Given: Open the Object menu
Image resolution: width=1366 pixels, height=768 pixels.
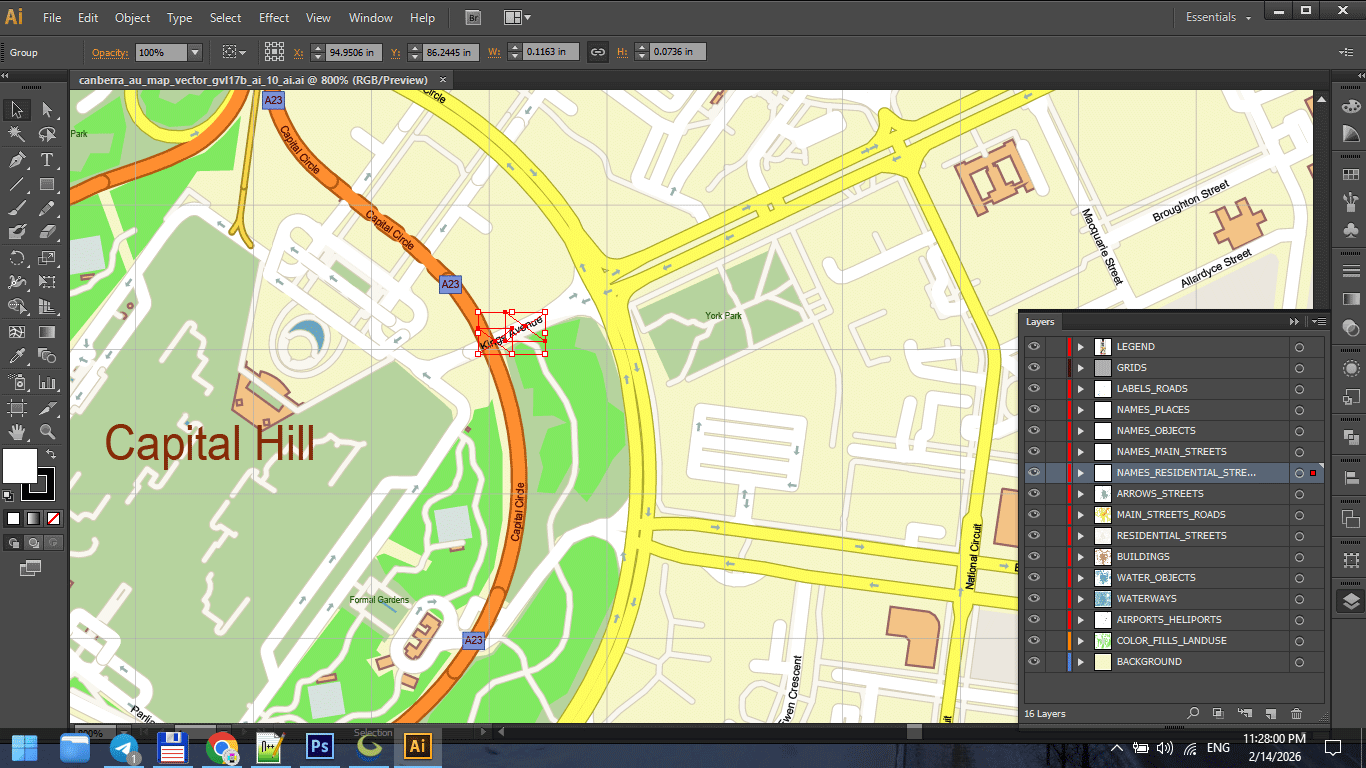Looking at the screenshot, I should (132, 17).
